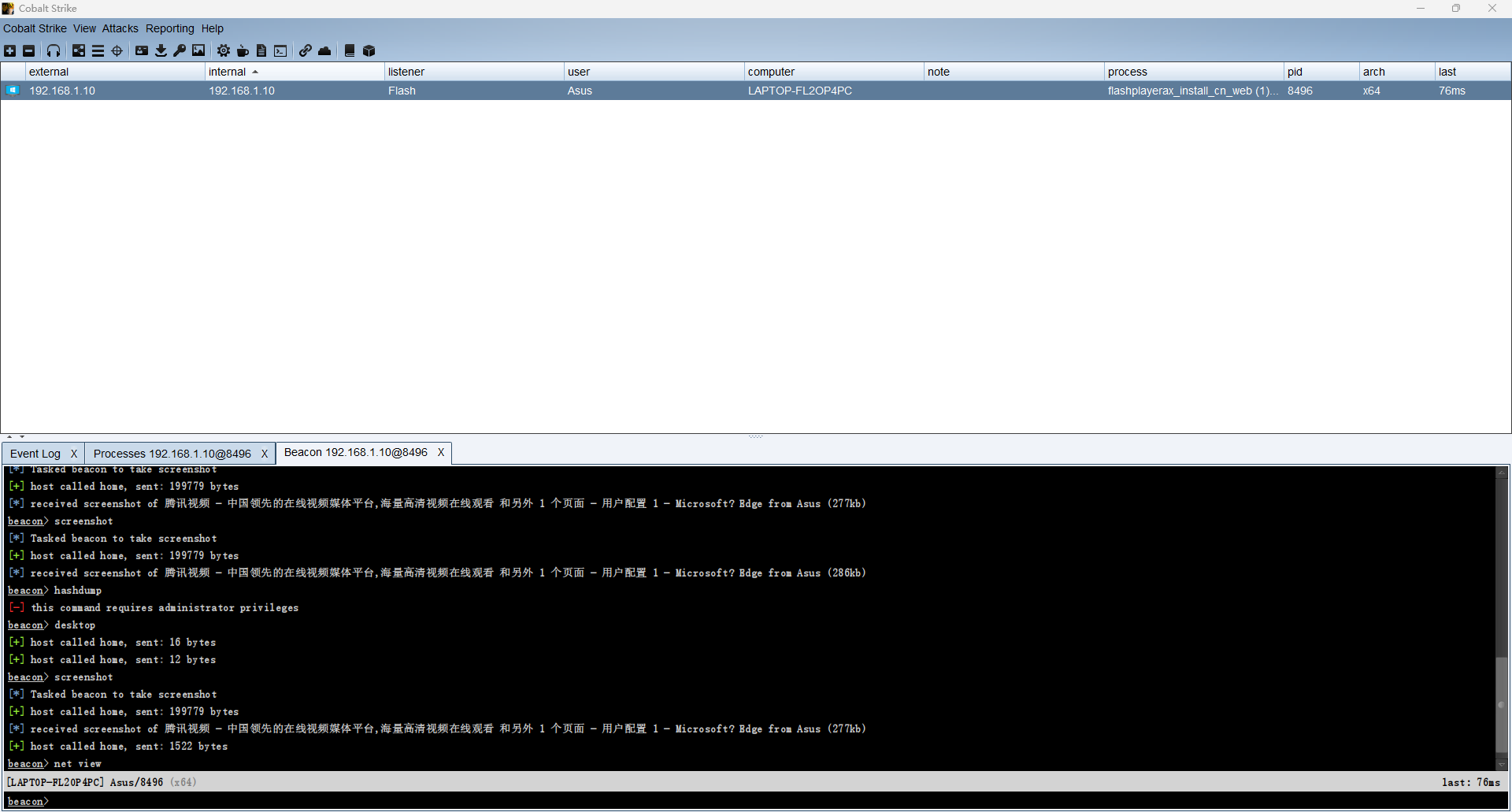1512x812 pixels.
Task: Select the Beacon 192.168.1.10@8496 tab
Action: [x=356, y=452]
